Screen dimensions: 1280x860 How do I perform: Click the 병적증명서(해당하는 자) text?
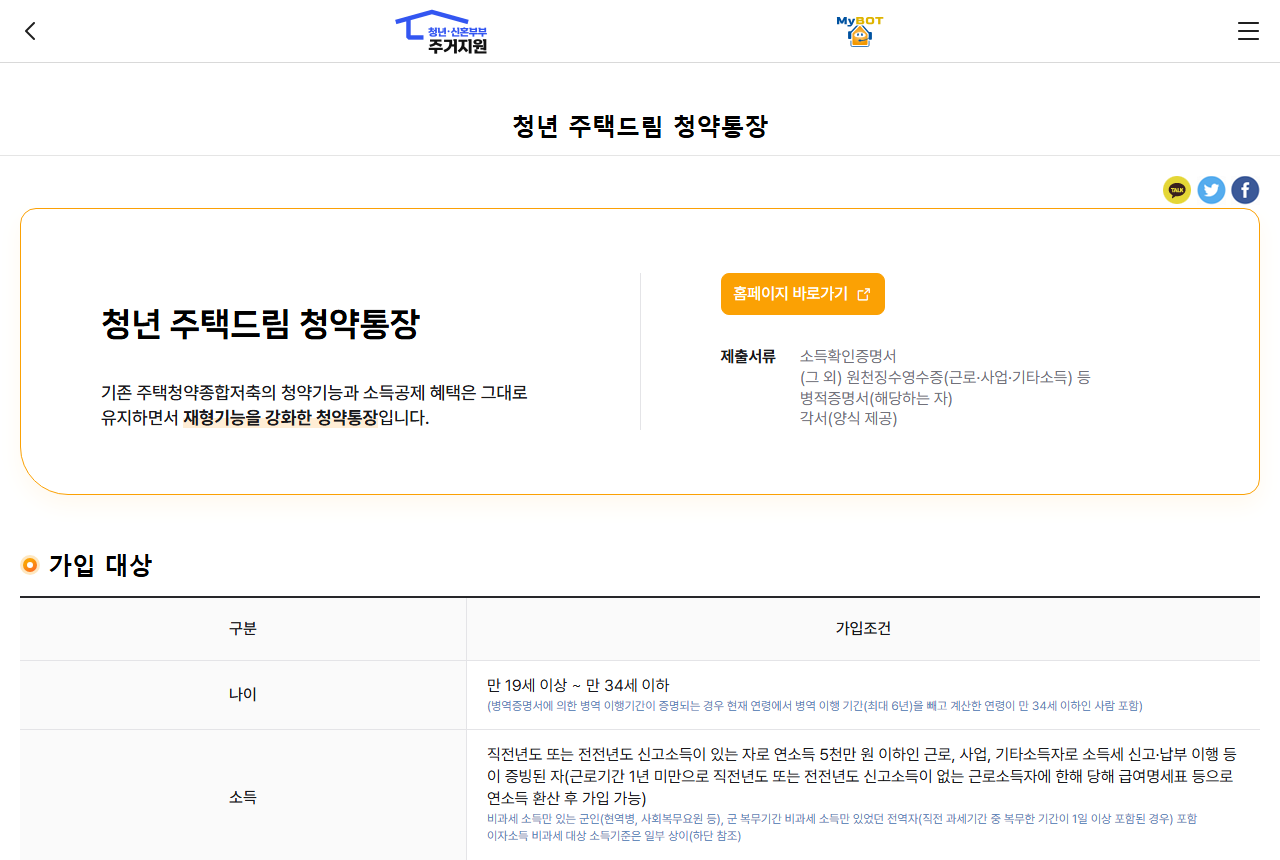[x=876, y=398]
